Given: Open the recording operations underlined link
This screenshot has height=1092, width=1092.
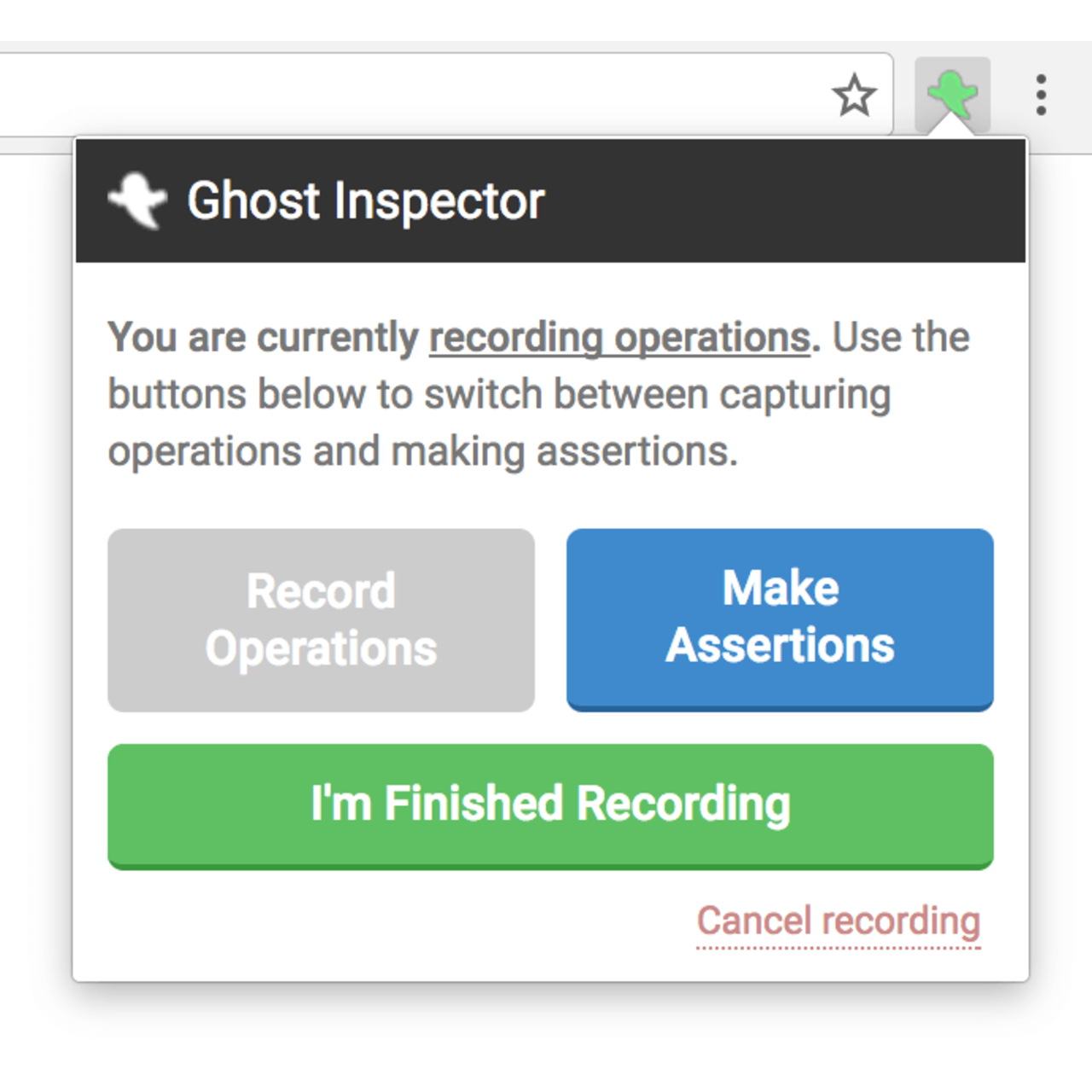Looking at the screenshot, I should coord(619,337).
